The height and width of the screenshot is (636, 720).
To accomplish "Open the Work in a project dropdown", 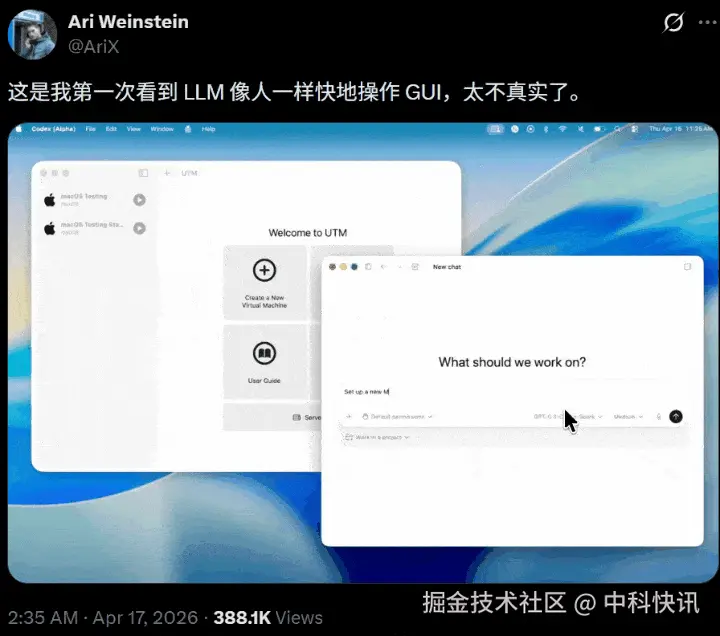I will [377, 437].
